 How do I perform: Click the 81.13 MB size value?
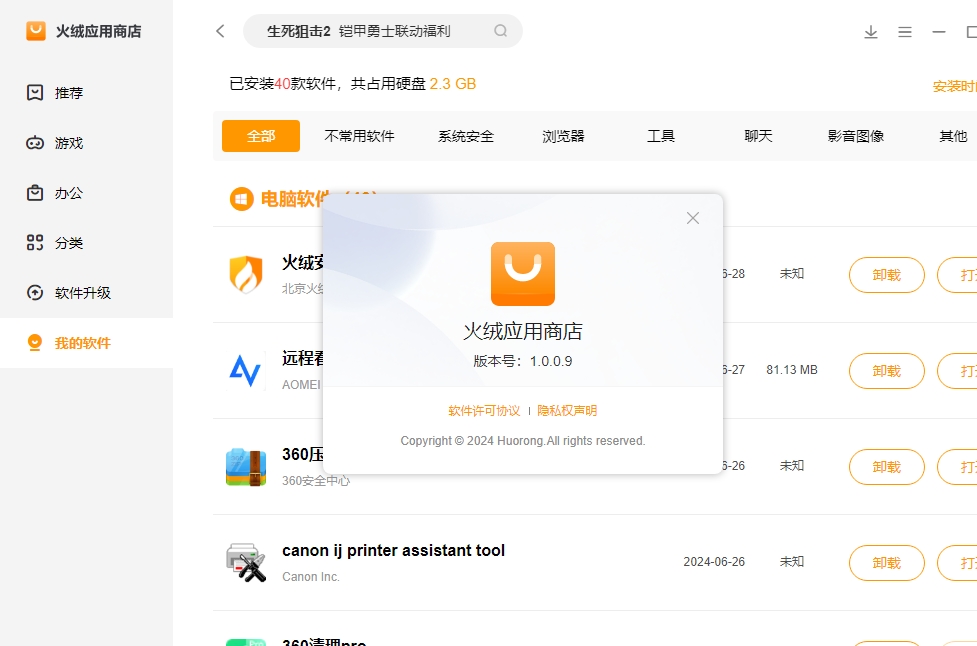(792, 370)
